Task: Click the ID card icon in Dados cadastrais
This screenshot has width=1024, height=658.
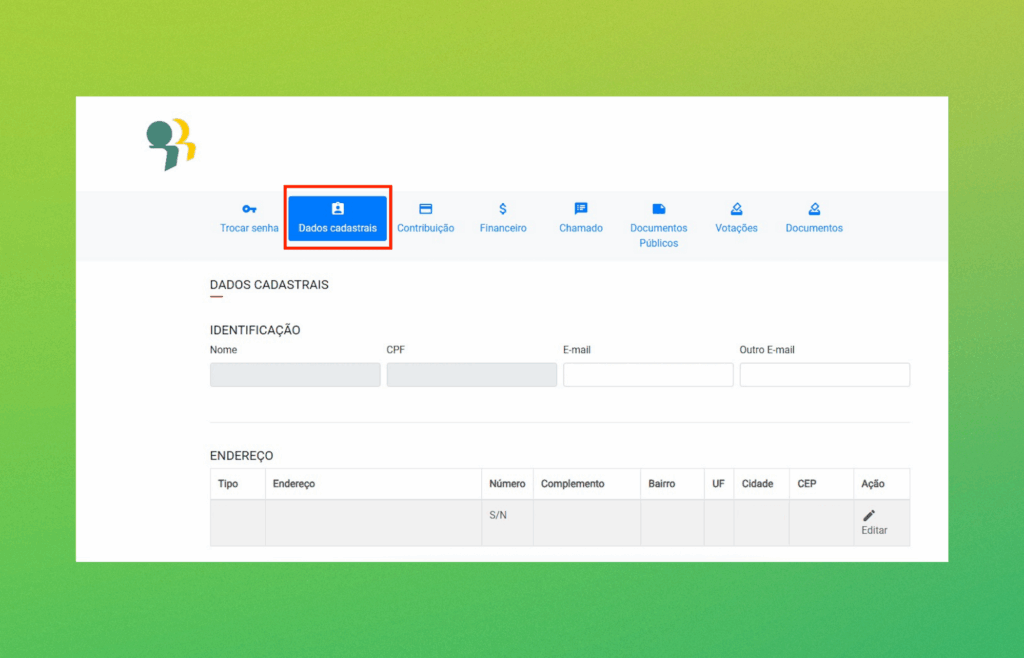Action: click(338, 209)
